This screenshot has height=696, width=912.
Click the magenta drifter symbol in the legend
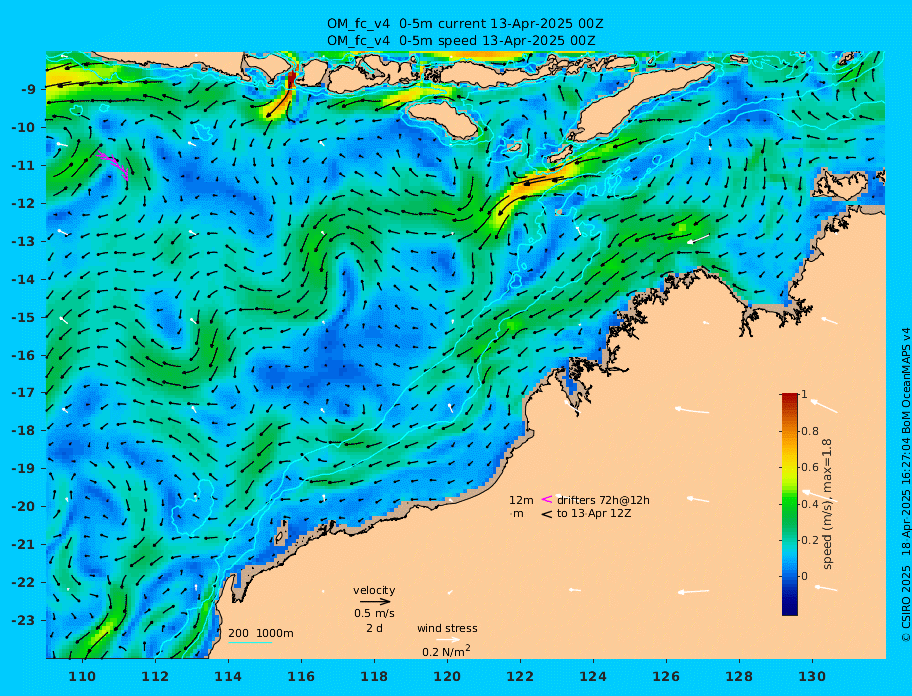(x=547, y=499)
